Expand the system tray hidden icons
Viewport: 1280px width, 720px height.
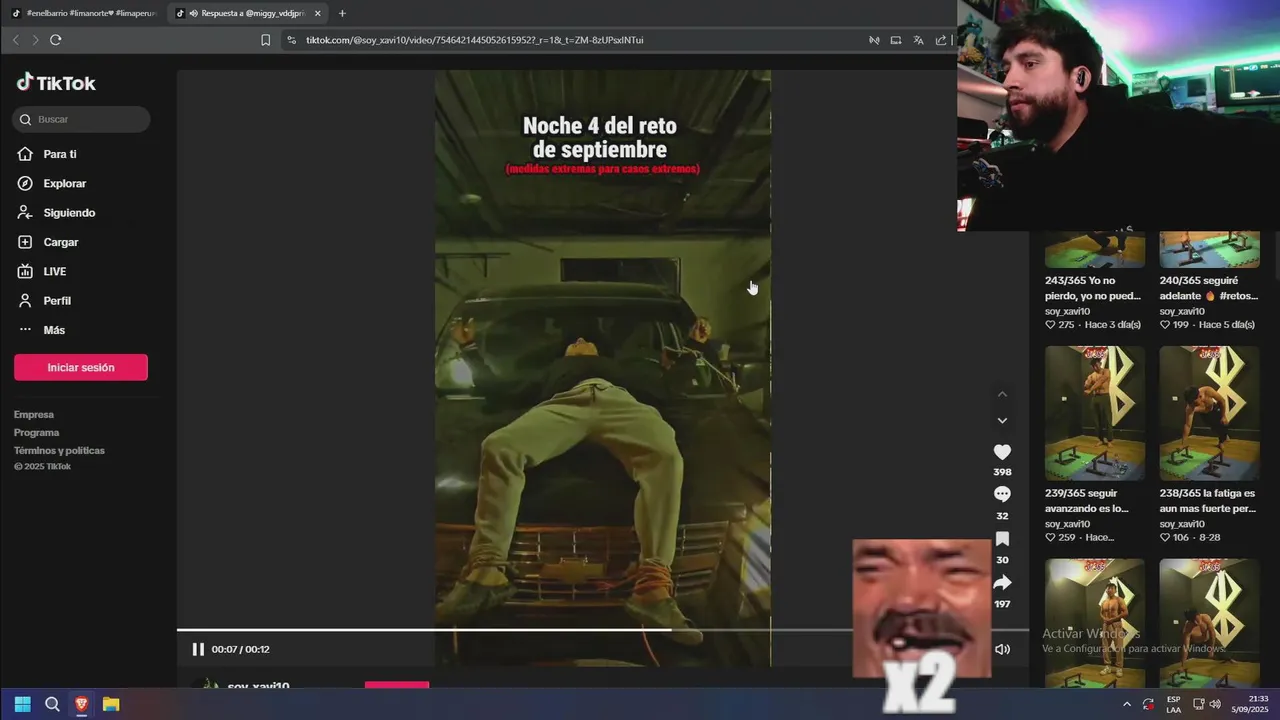(1127, 704)
